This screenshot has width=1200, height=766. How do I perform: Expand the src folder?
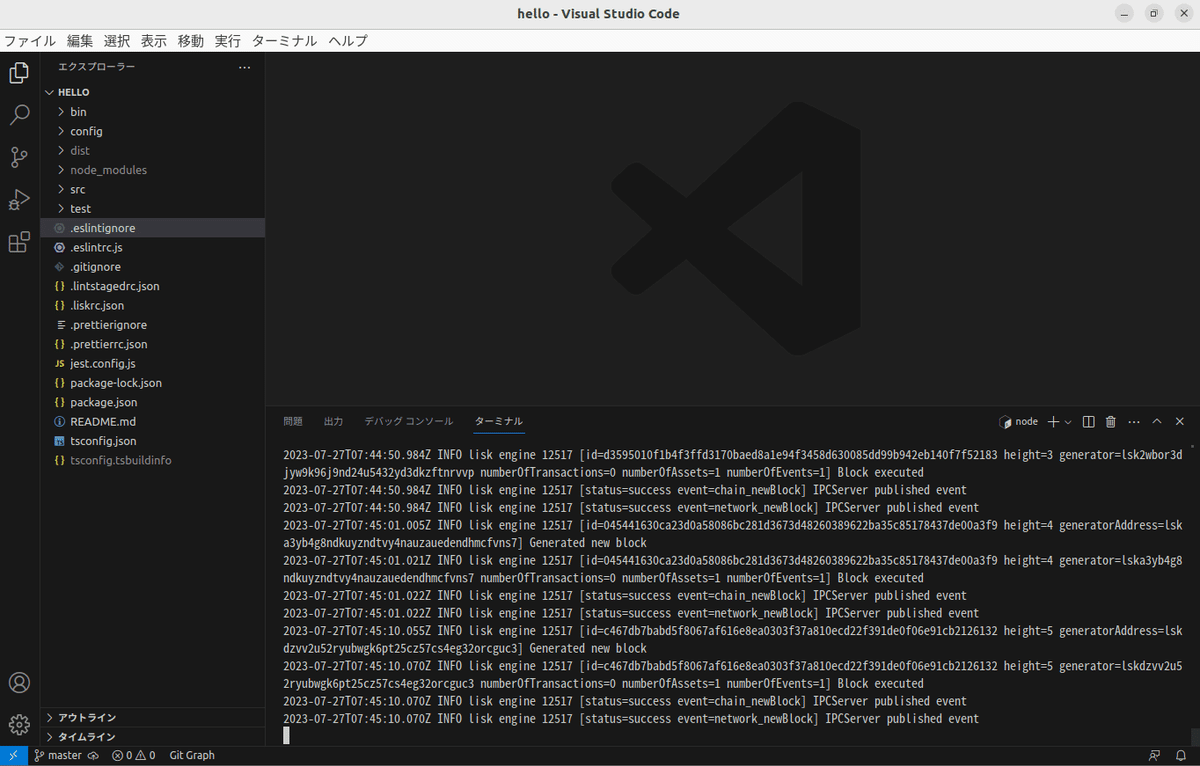152,189
